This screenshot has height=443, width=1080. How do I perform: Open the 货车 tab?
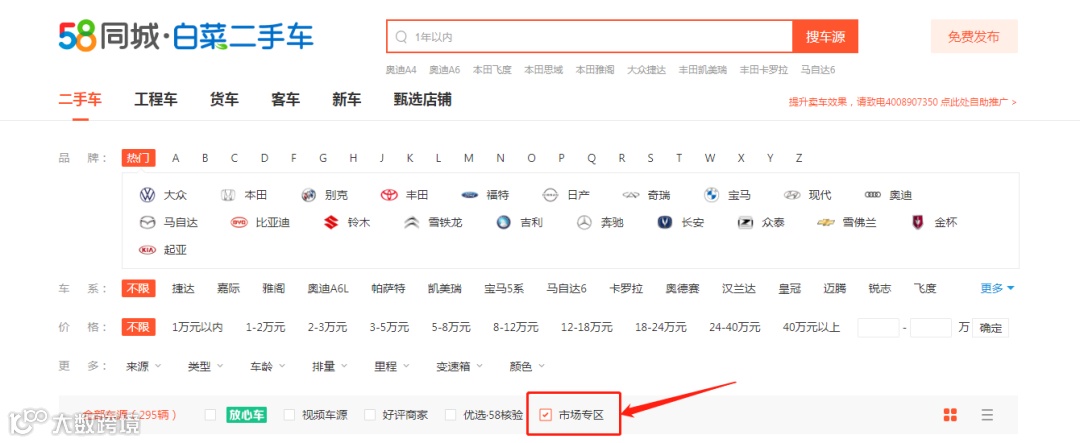224,100
